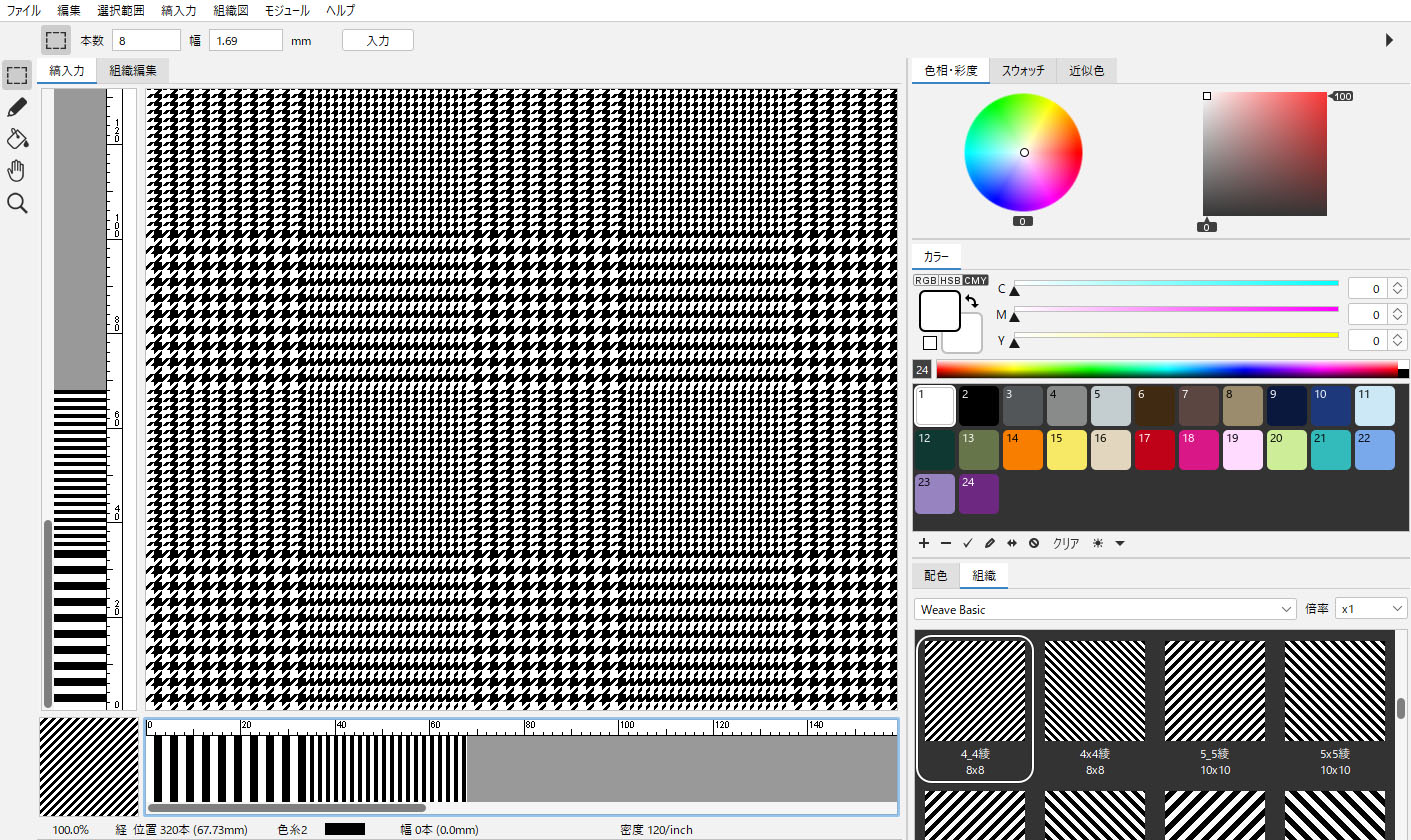Choose the hand pan tool
Screen dimensions: 1411x840
pos(17,171)
